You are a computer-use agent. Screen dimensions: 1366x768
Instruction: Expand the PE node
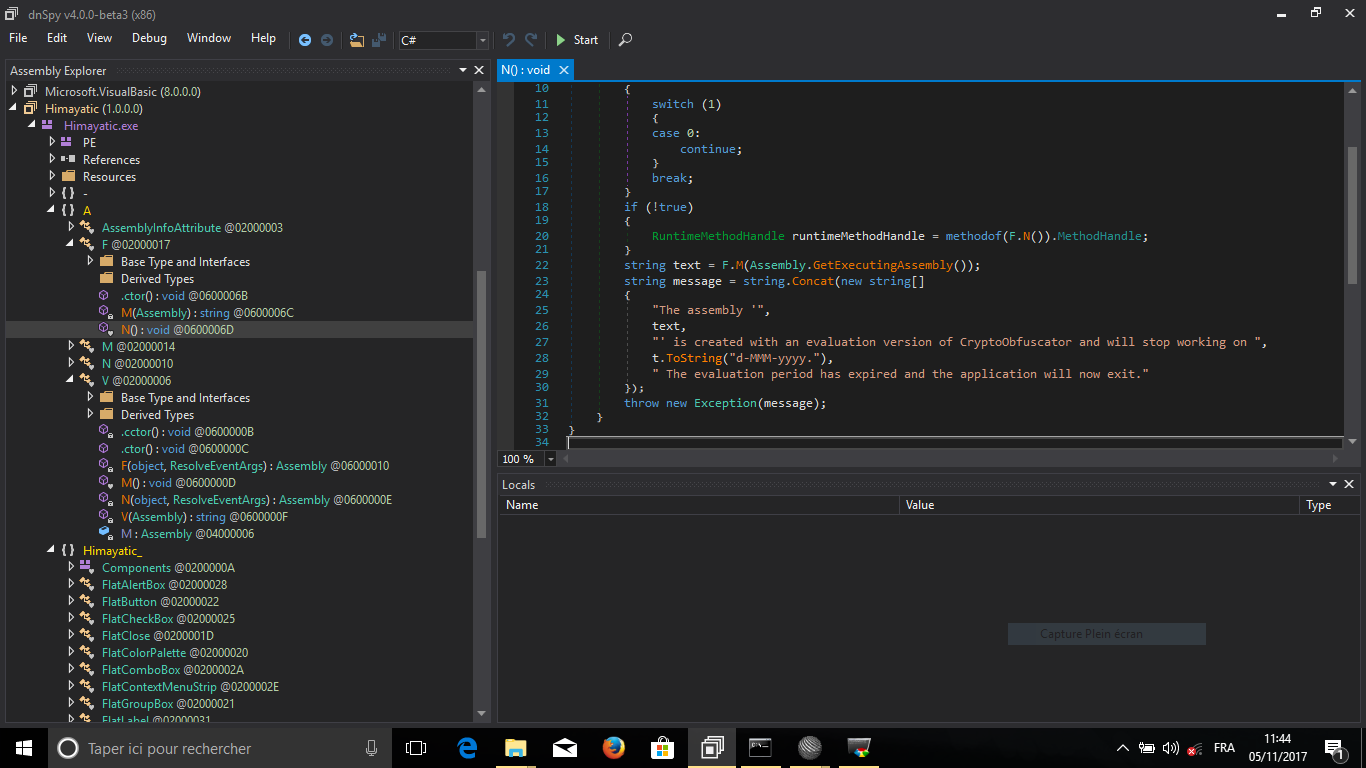click(52, 142)
